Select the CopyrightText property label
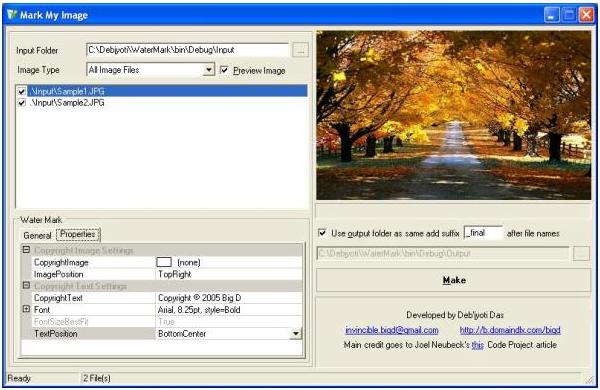Screen dimensions: 600x390 [58, 298]
